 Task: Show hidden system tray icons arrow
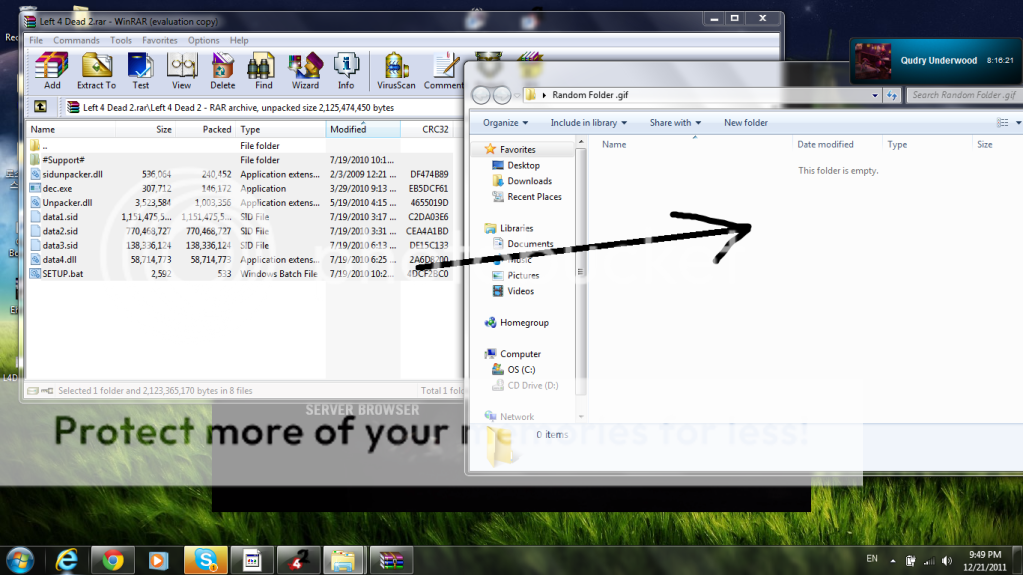[x=893, y=561]
